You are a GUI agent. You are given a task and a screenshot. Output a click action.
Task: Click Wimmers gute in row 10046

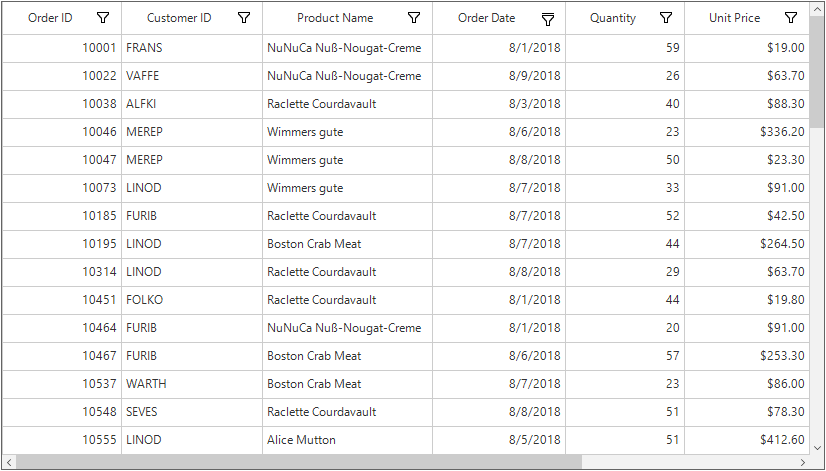pyautogui.click(x=348, y=132)
